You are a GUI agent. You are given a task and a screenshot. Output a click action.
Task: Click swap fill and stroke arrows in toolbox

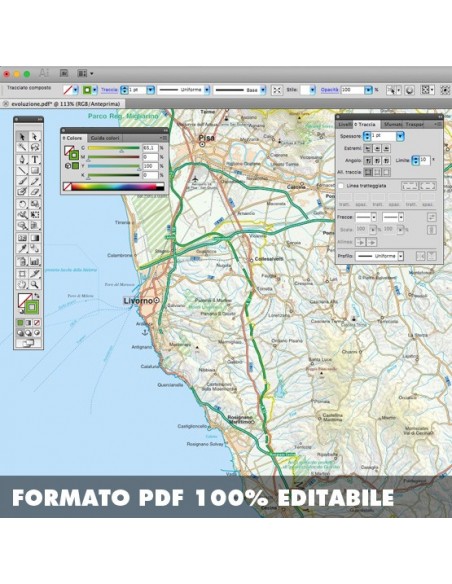tap(36, 296)
